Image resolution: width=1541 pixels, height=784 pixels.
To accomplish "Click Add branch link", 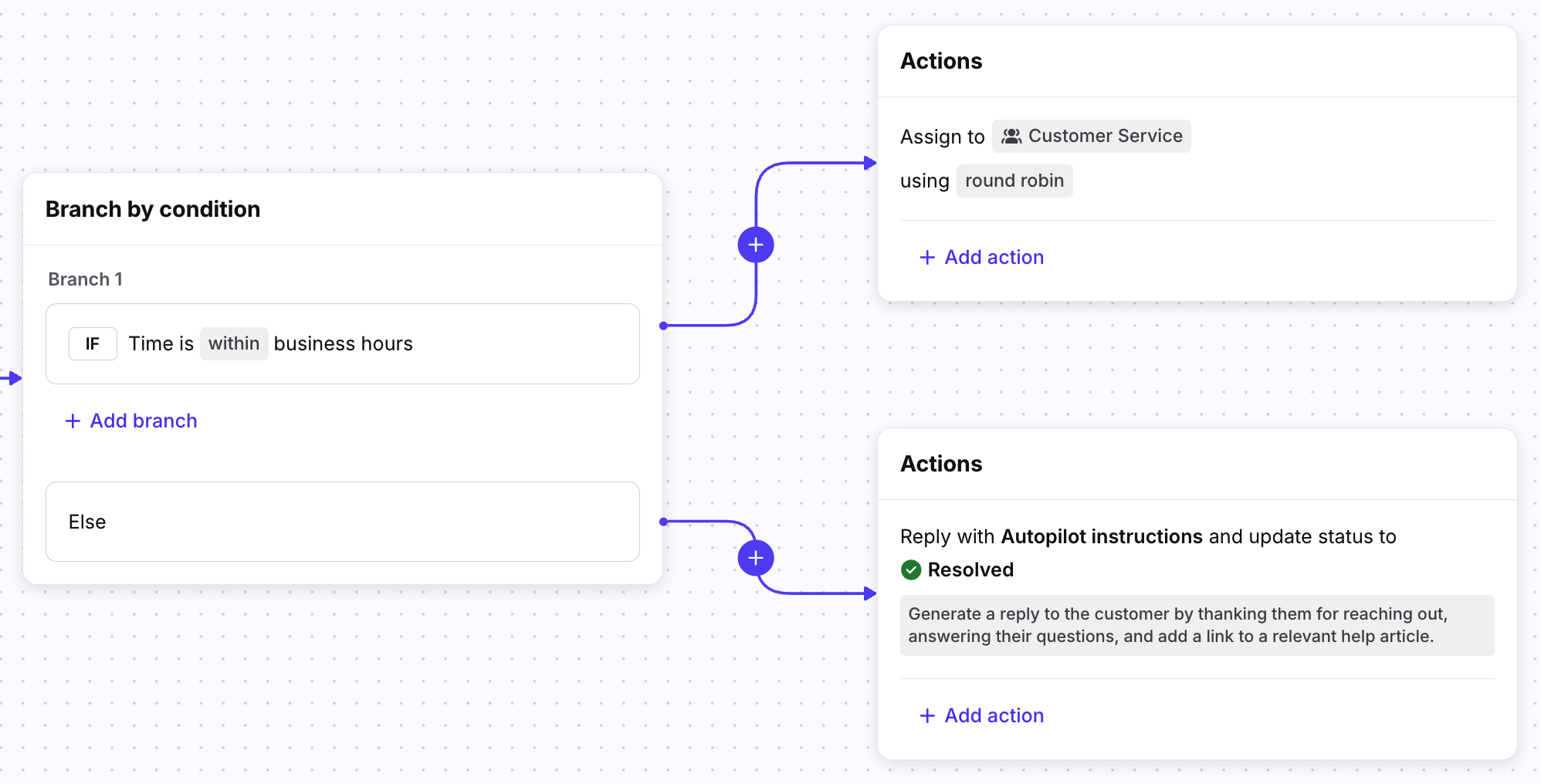I will pyautogui.click(x=144, y=421).
